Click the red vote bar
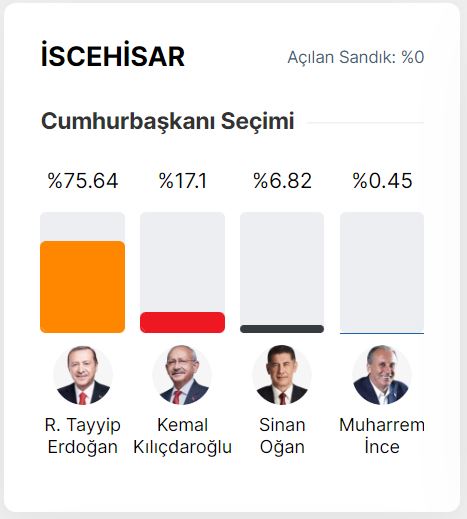This screenshot has width=467, height=519. (182, 322)
